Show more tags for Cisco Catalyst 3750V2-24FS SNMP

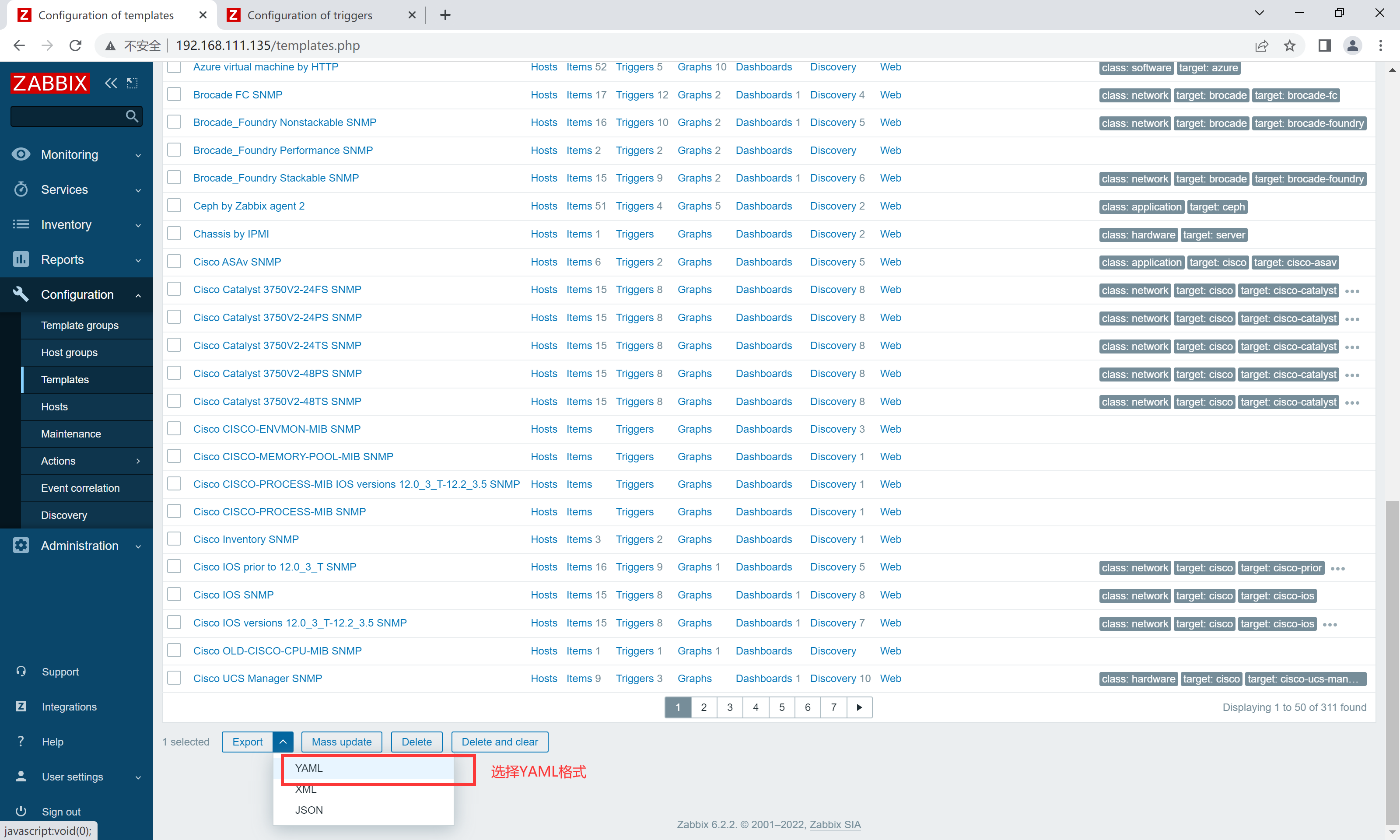coord(1352,291)
